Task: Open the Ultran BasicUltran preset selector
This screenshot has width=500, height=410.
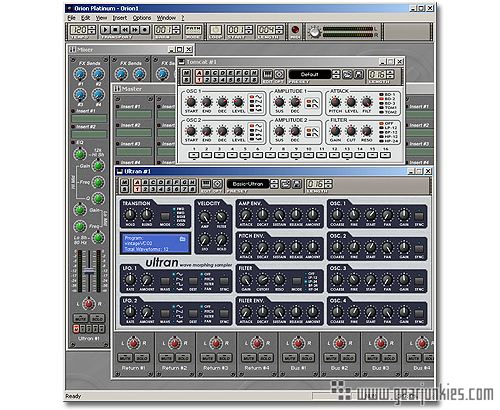Action: pos(248,184)
